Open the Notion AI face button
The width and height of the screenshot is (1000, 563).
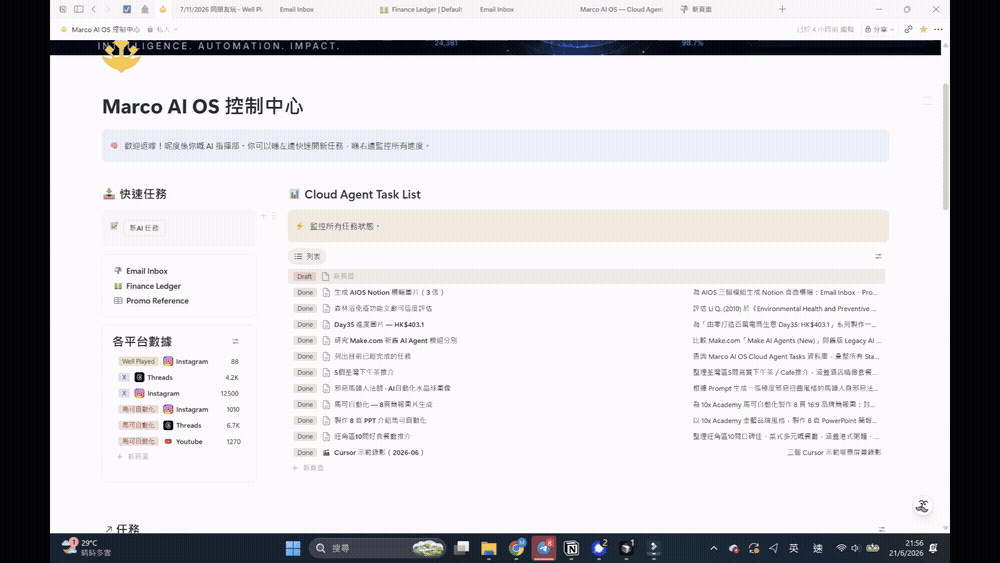(x=922, y=506)
